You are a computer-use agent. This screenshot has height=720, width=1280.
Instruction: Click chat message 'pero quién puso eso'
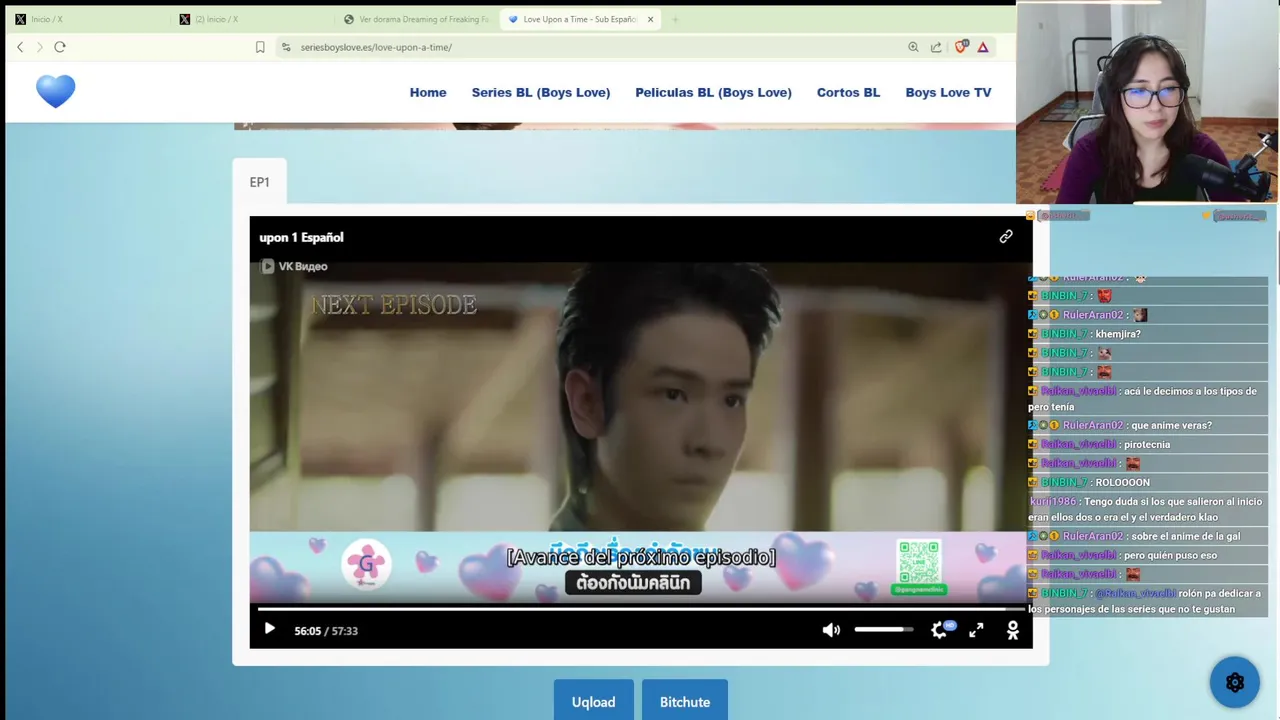click(1170, 555)
